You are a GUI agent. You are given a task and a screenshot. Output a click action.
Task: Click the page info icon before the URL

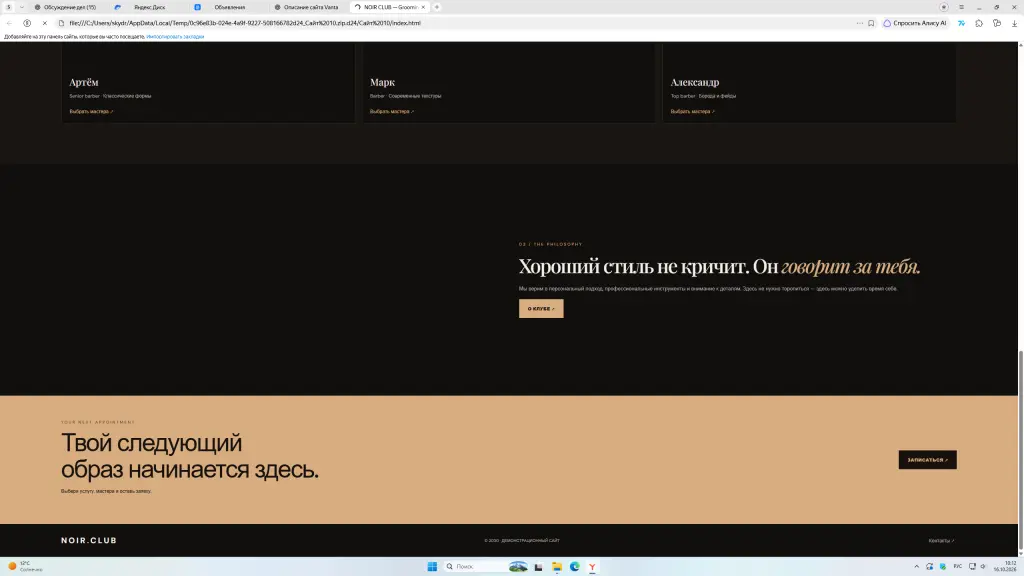tap(61, 23)
